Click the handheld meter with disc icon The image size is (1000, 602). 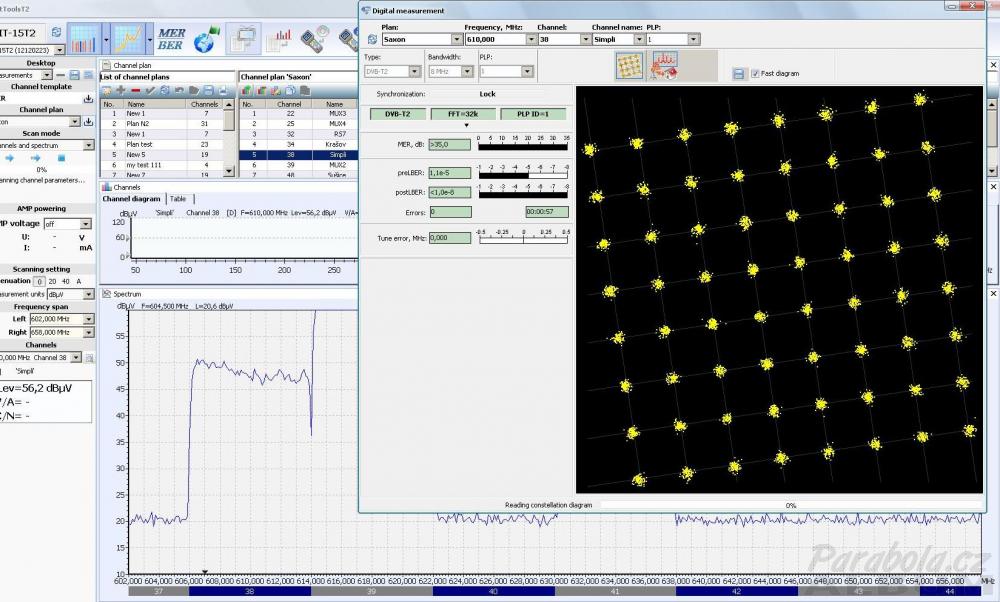point(315,38)
